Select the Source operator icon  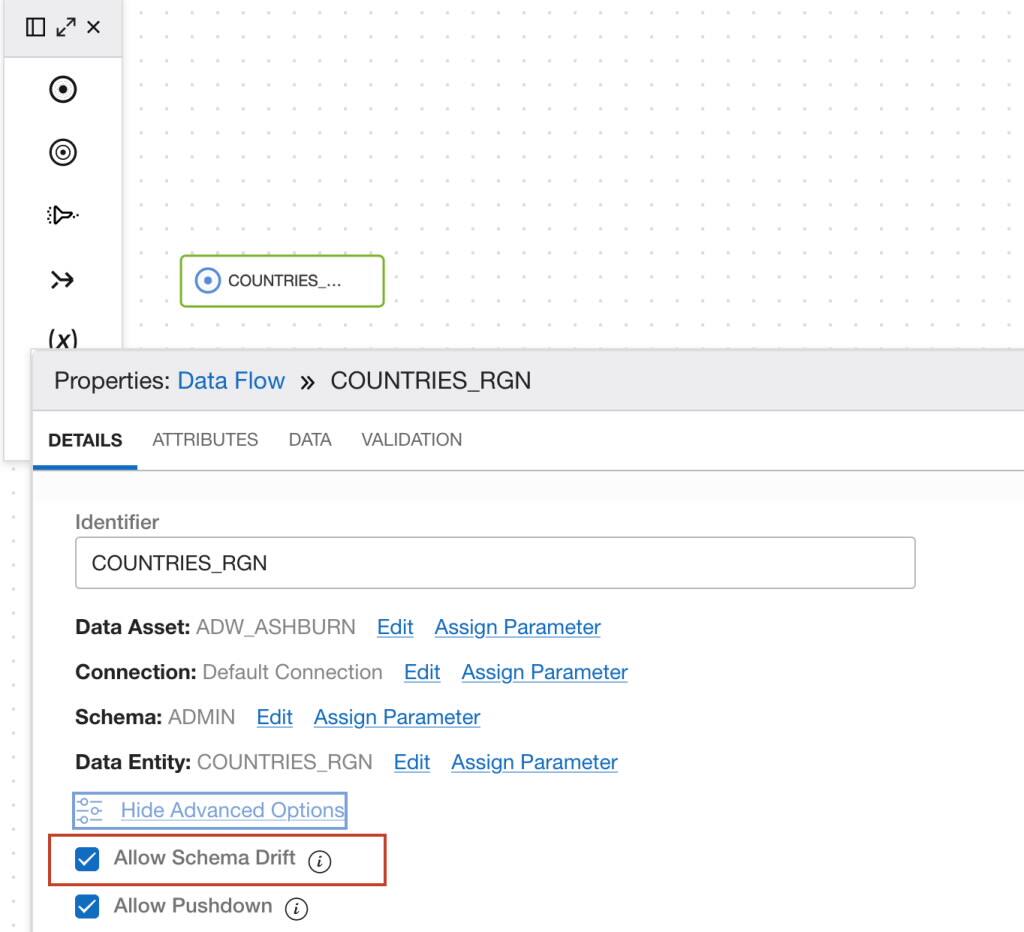62,89
